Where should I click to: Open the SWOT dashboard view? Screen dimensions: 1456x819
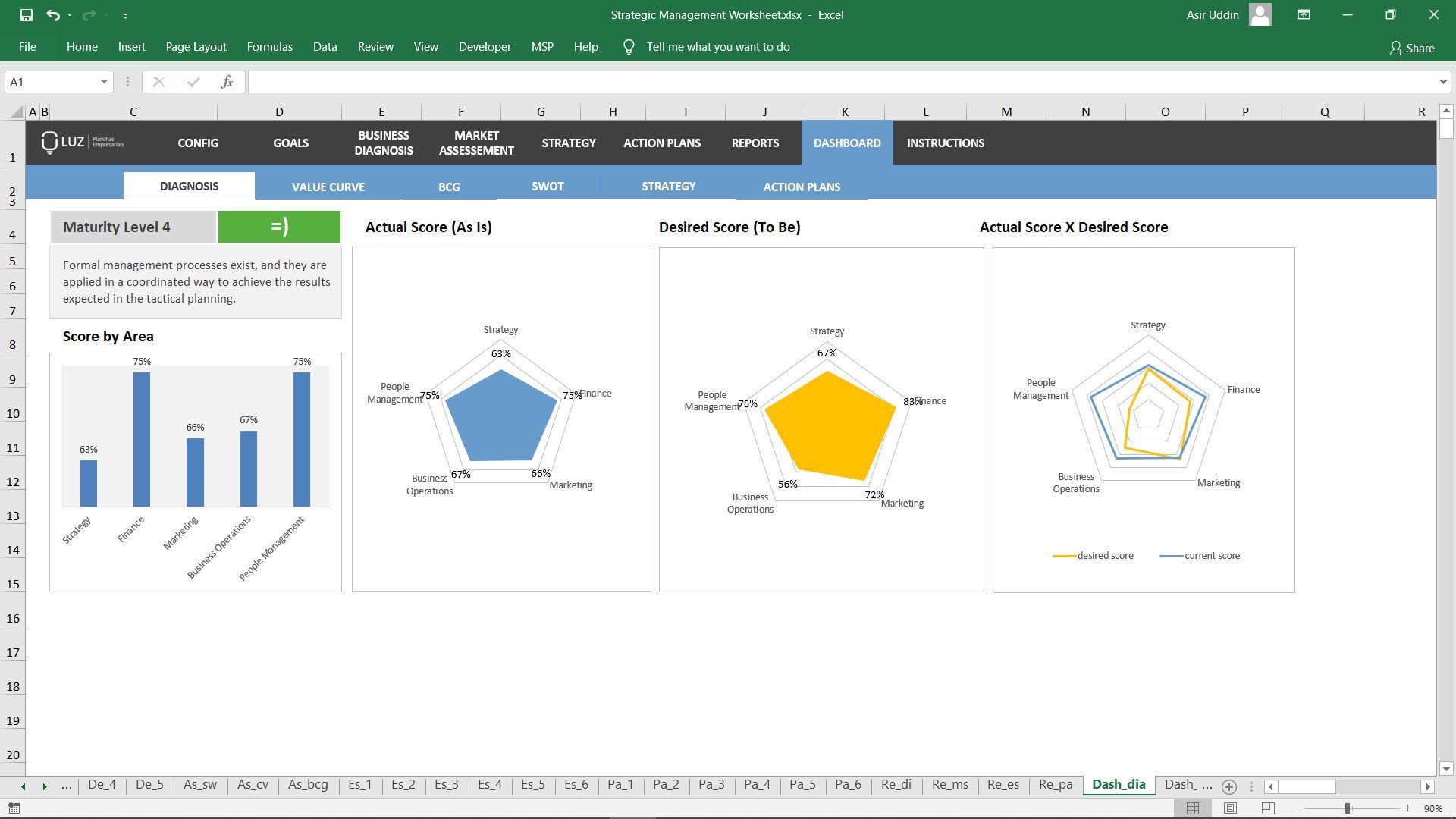click(x=547, y=186)
